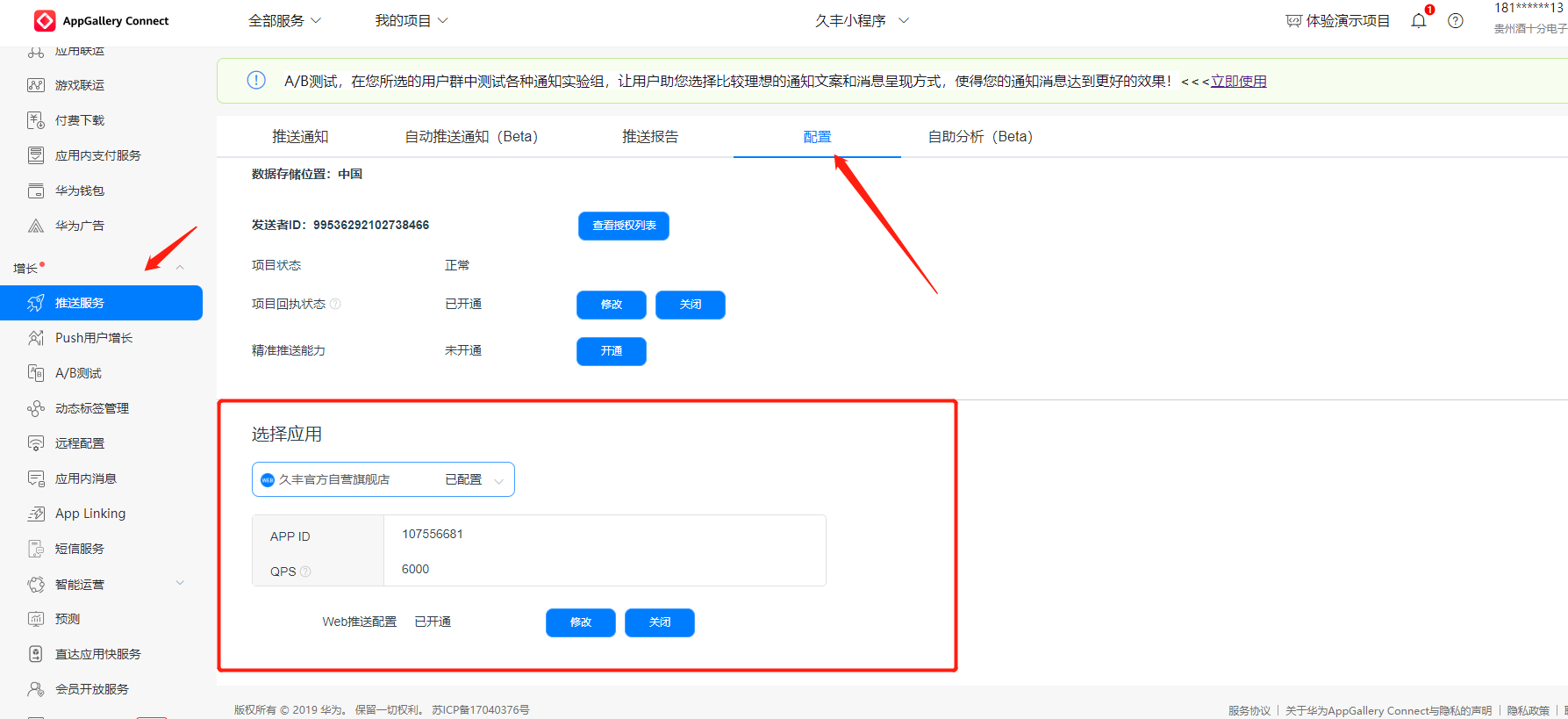
Task: Open the 隐私政策 footer link
Action: (x=1529, y=710)
